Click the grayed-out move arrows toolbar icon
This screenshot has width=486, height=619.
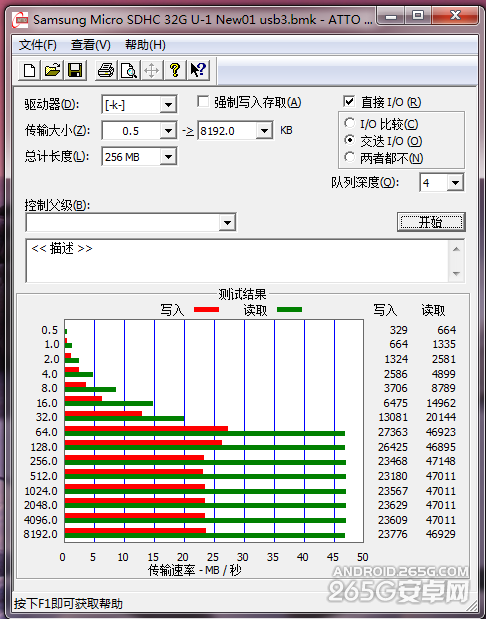[152, 71]
